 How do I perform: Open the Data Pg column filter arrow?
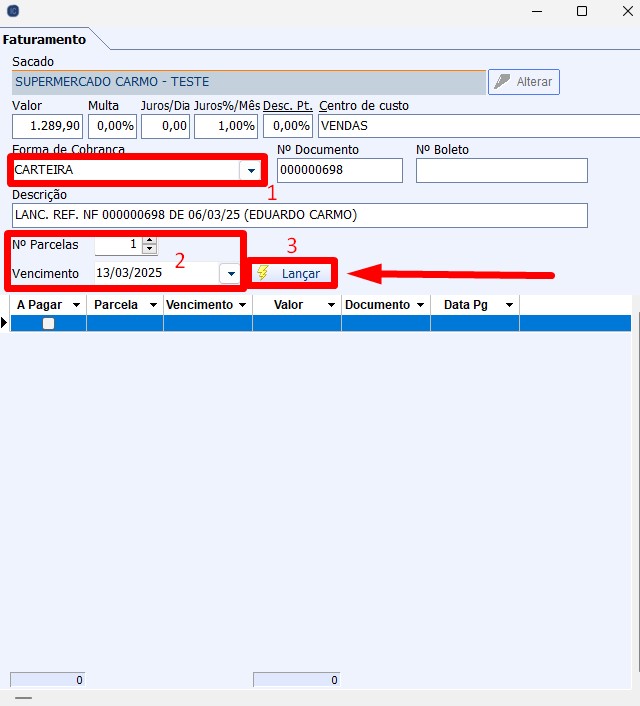tap(508, 305)
